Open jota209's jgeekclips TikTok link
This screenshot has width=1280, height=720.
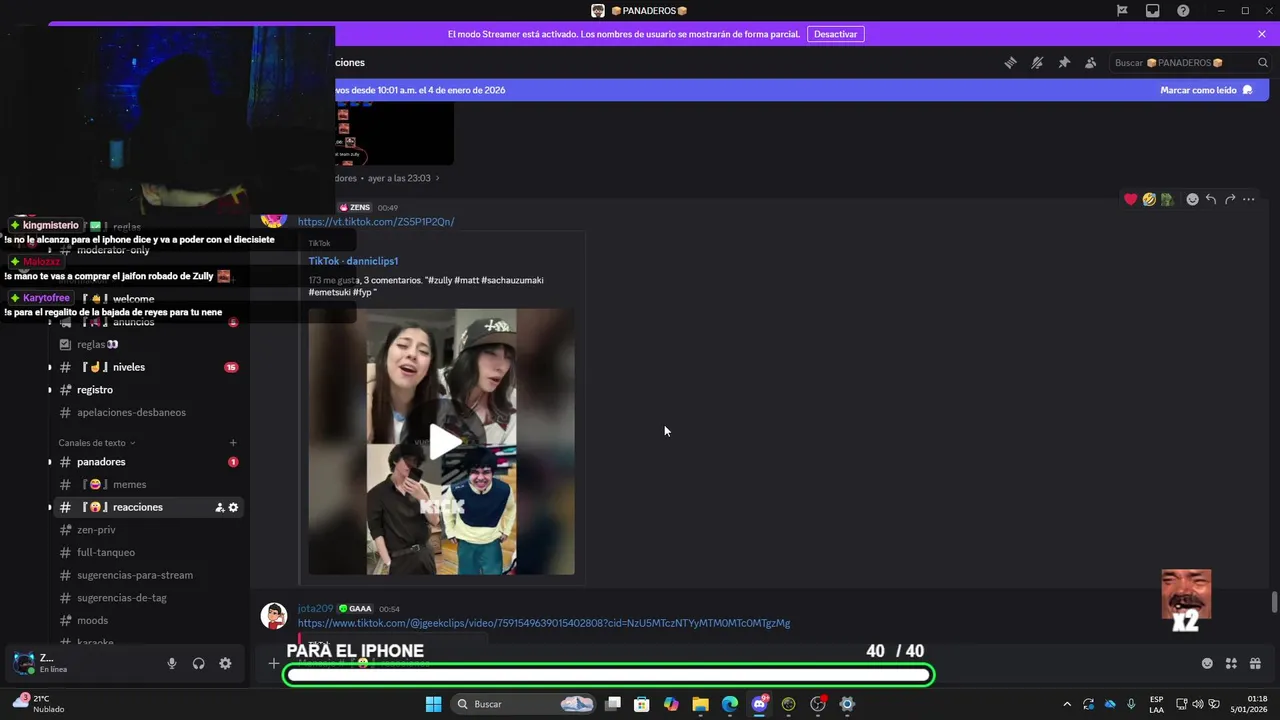point(544,623)
